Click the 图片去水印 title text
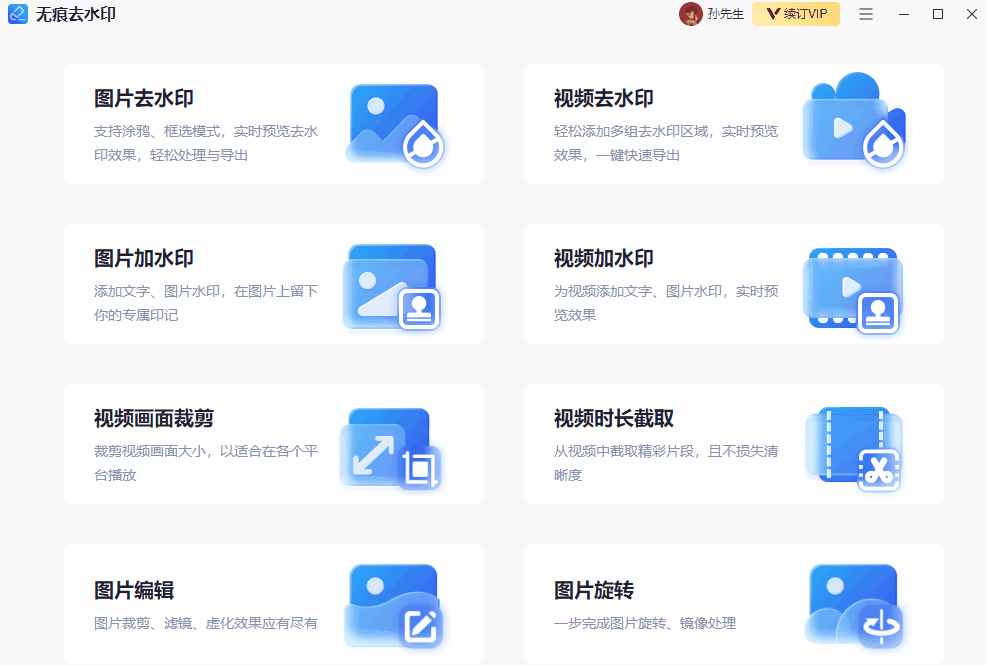The image size is (987, 665). click(x=144, y=98)
